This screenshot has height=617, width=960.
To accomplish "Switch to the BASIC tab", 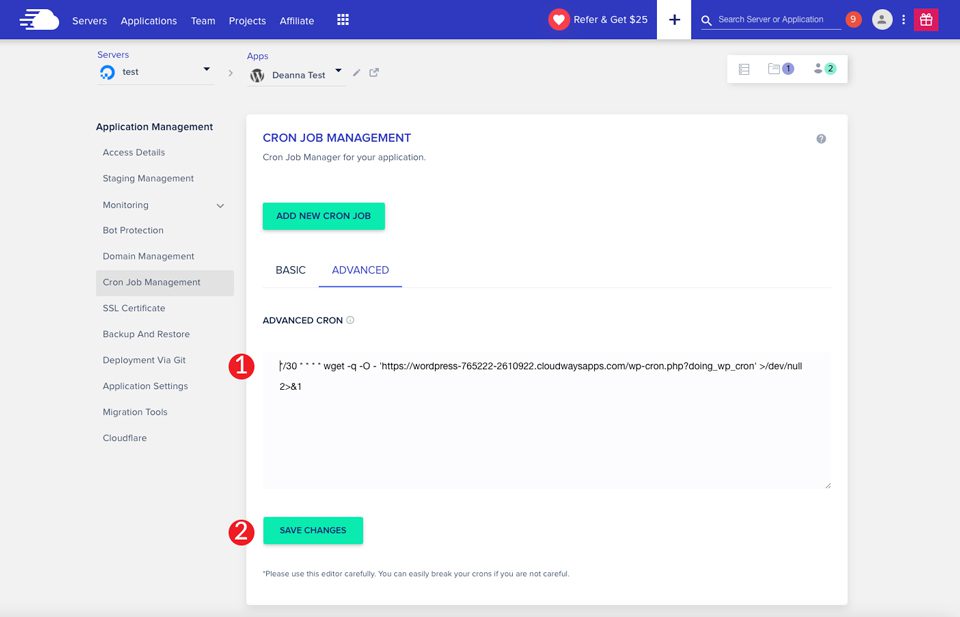I will [x=290, y=269].
